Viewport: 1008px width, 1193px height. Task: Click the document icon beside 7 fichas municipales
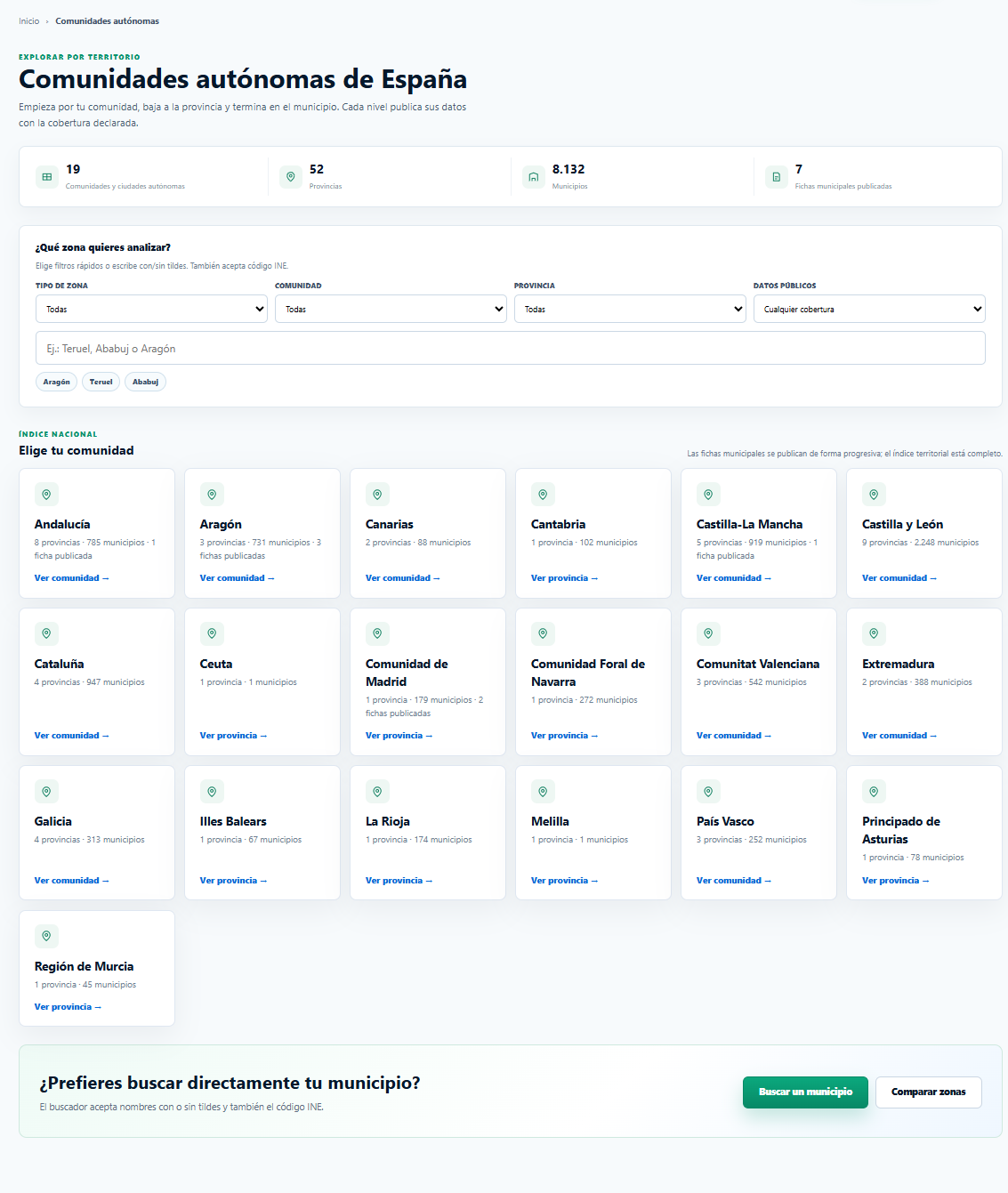pos(777,177)
